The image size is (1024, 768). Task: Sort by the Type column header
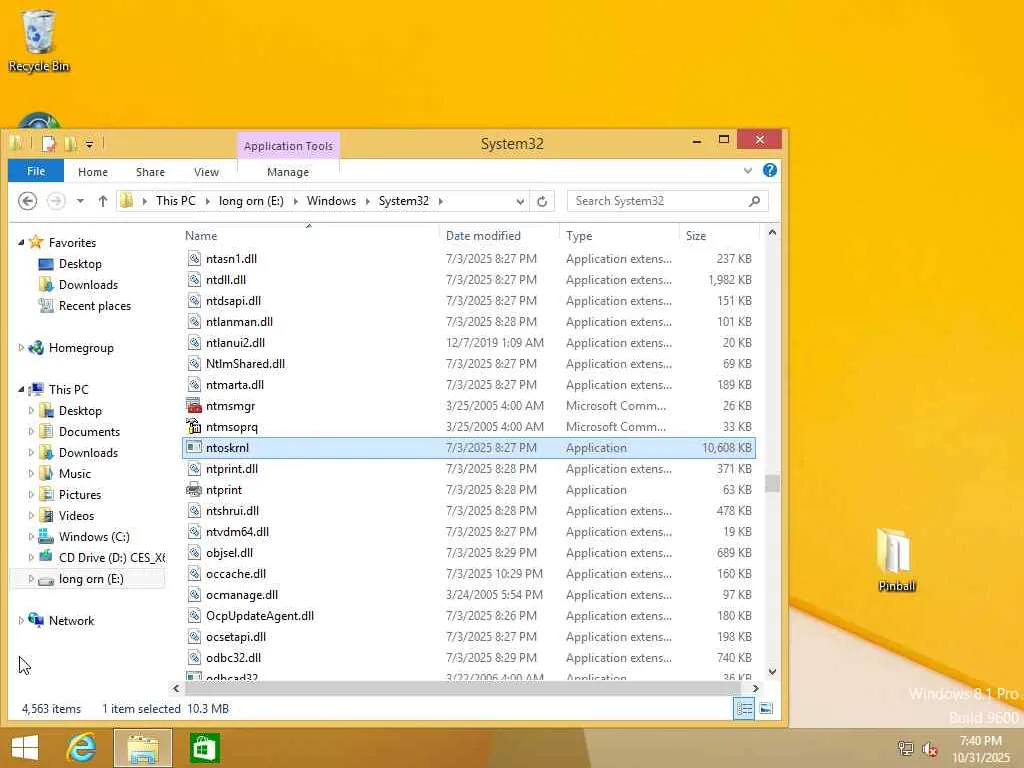(x=619, y=236)
